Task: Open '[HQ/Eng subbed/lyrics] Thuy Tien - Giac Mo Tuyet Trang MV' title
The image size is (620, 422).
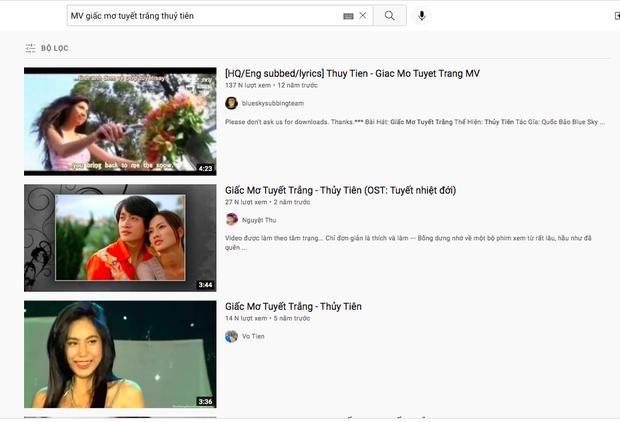Action: coord(352,74)
